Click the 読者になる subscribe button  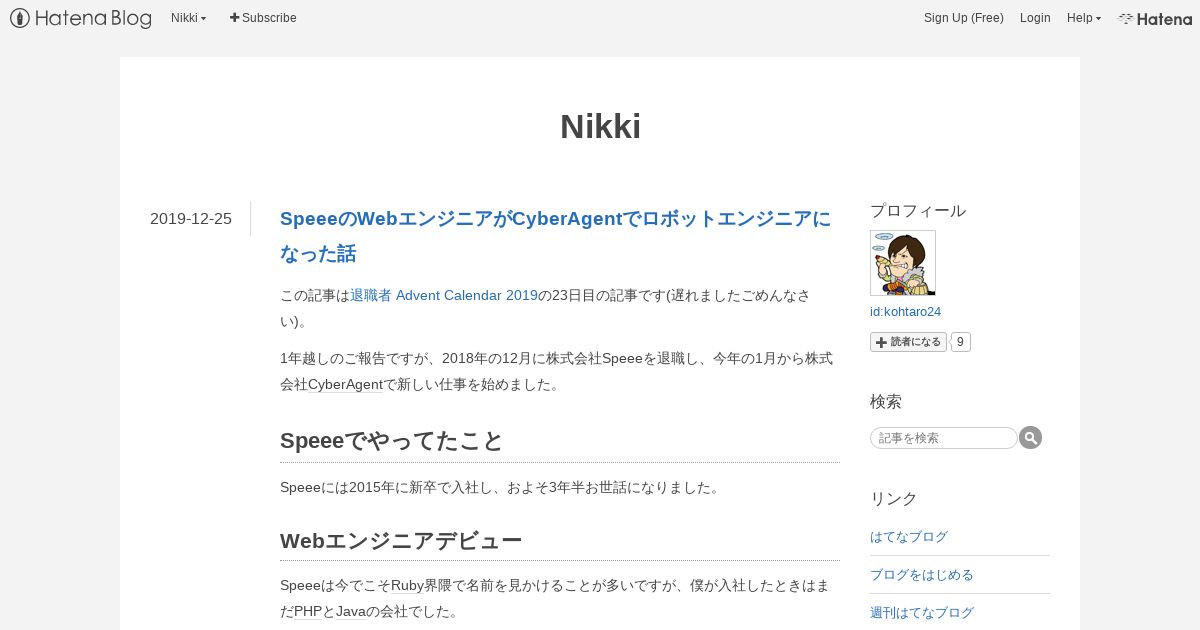point(908,342)
